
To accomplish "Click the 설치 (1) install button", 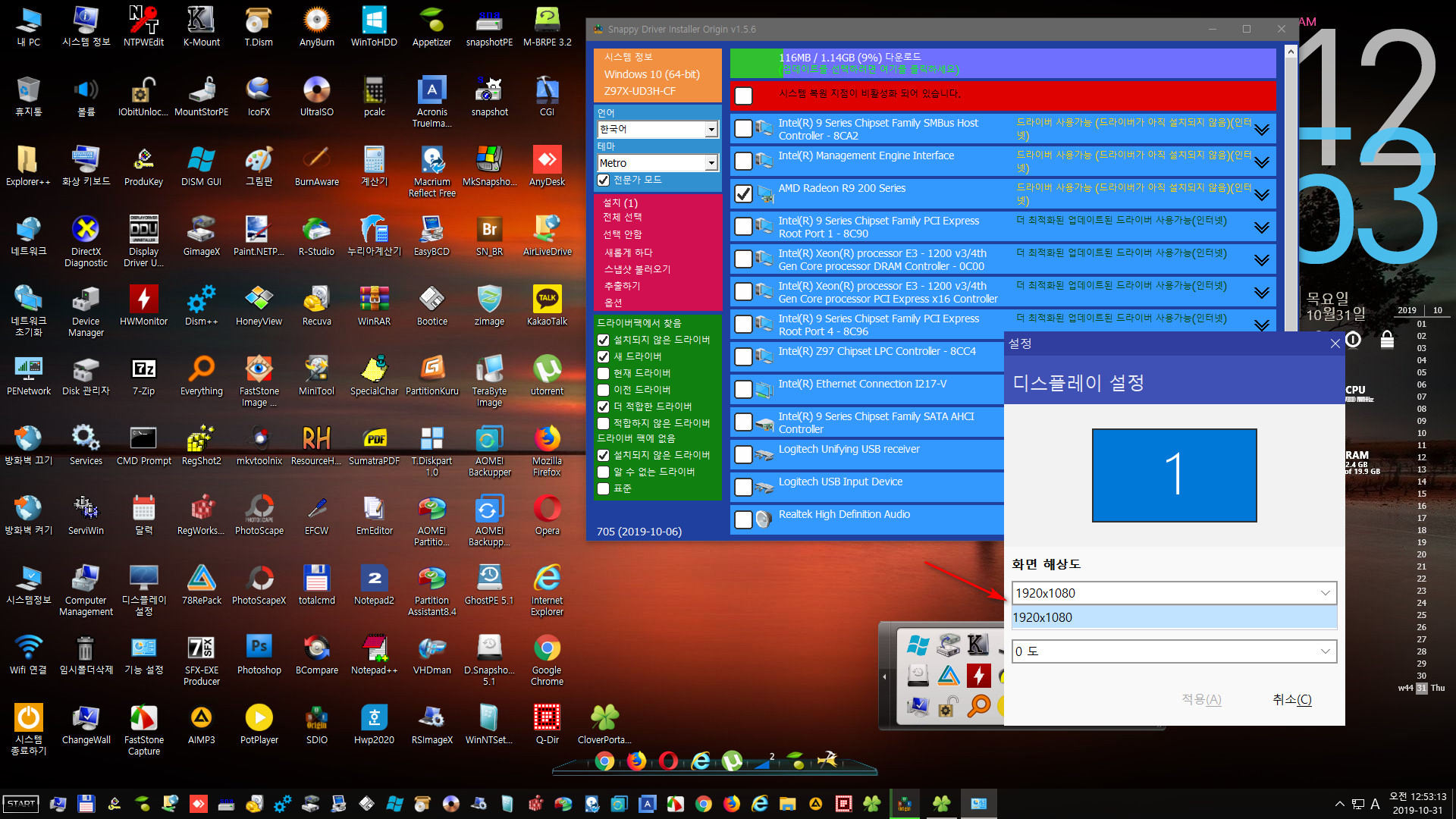I will point(620,202).
